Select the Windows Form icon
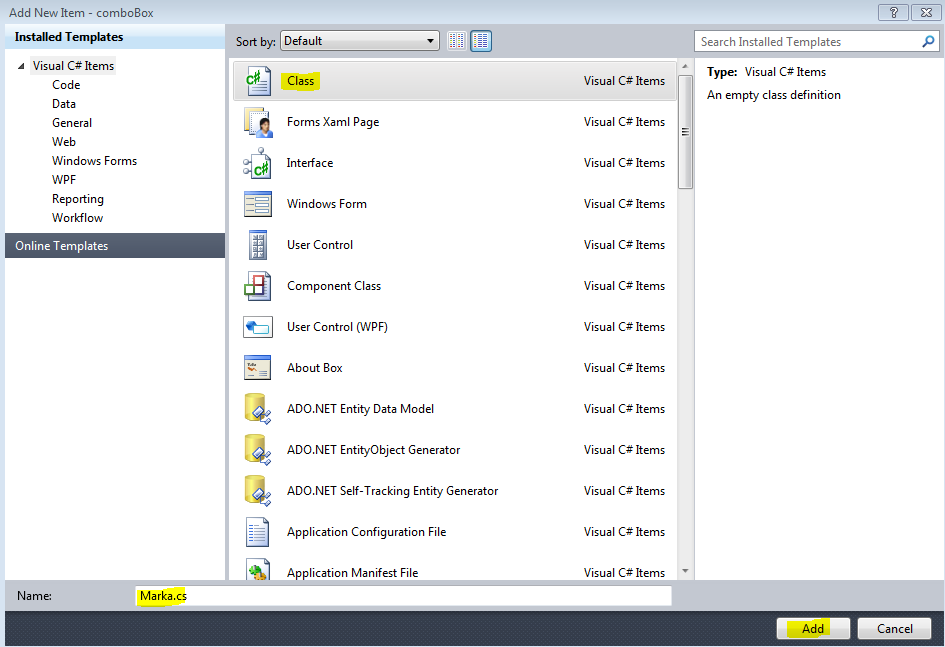945x647 pixels. pos(258,204)
